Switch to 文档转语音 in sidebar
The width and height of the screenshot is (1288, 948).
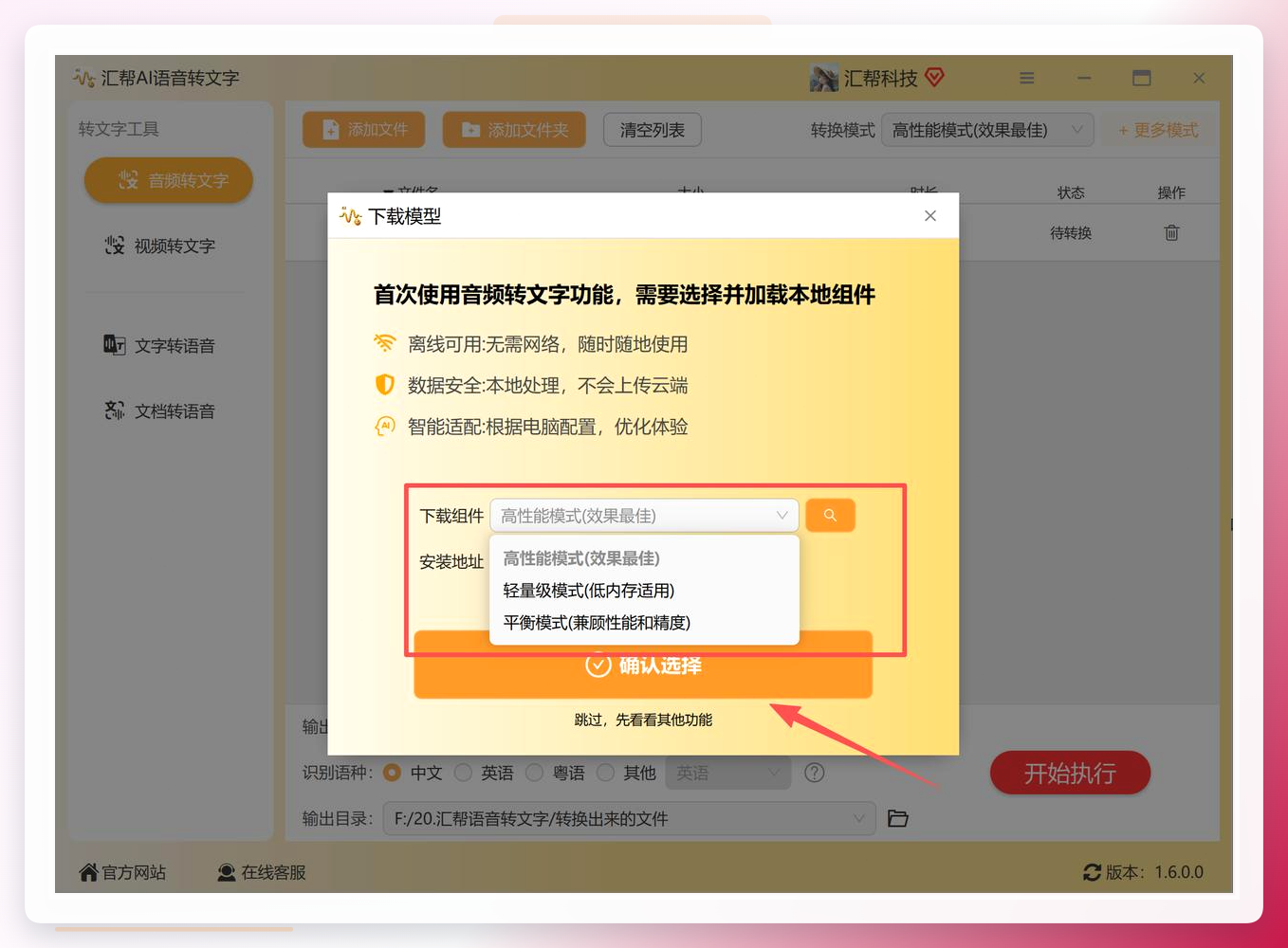pos(160,411)
